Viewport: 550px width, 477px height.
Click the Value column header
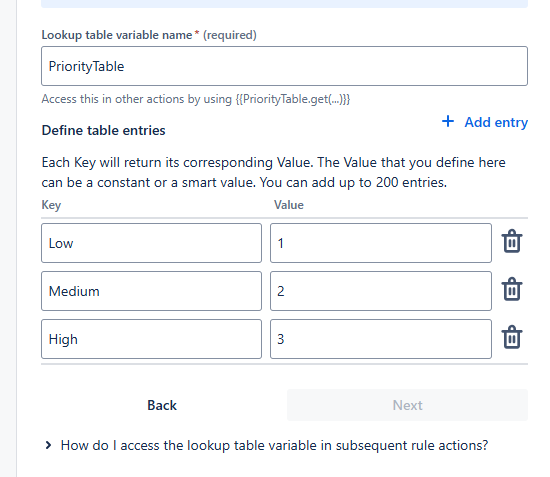pyautogui.click(x=289, y=205)
